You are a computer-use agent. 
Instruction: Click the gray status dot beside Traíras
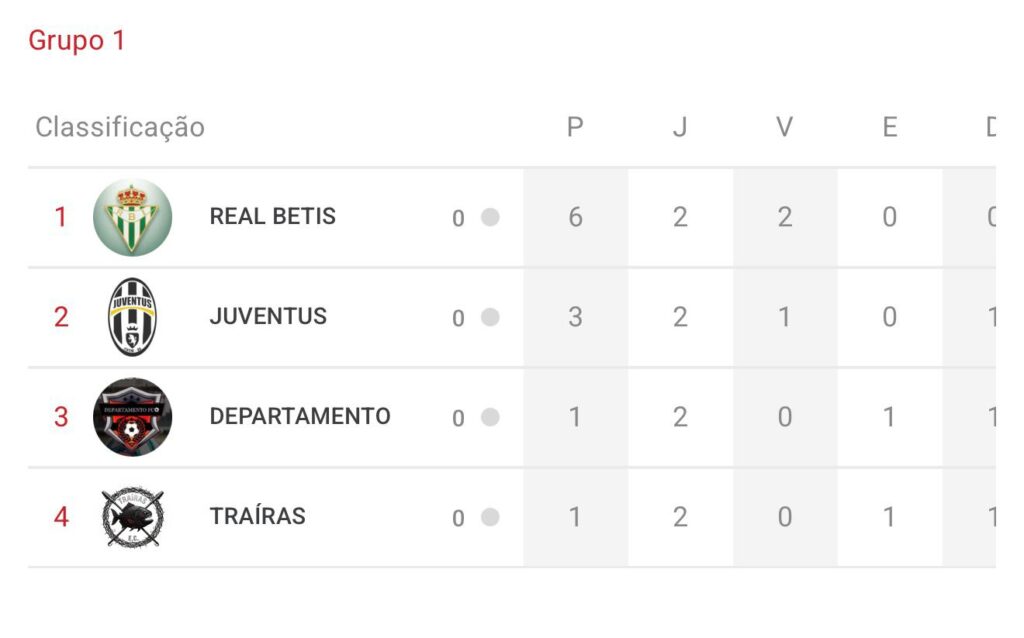click(x=490, y=517)
